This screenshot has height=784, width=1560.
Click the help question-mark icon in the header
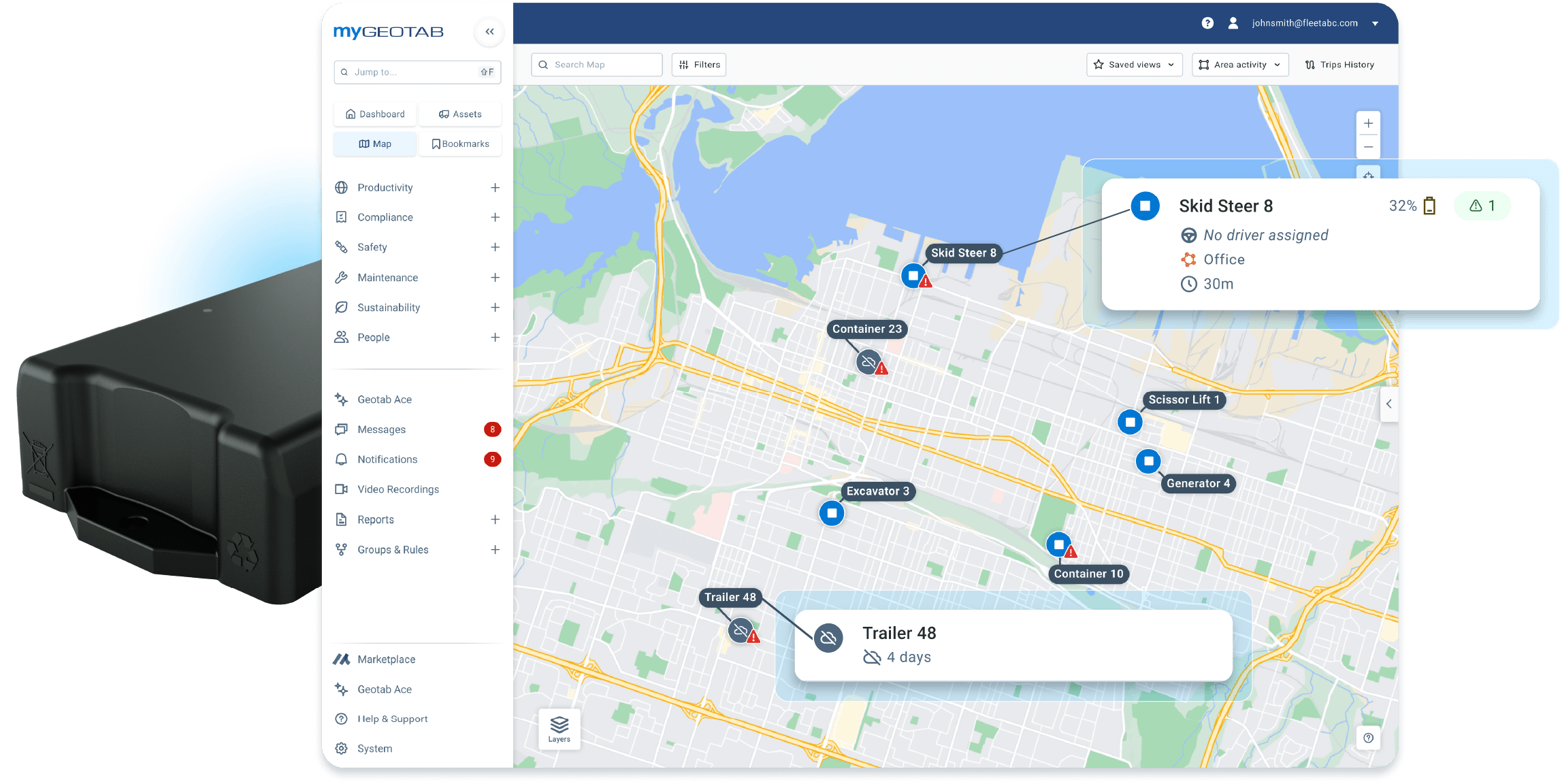coord(1208,22)
